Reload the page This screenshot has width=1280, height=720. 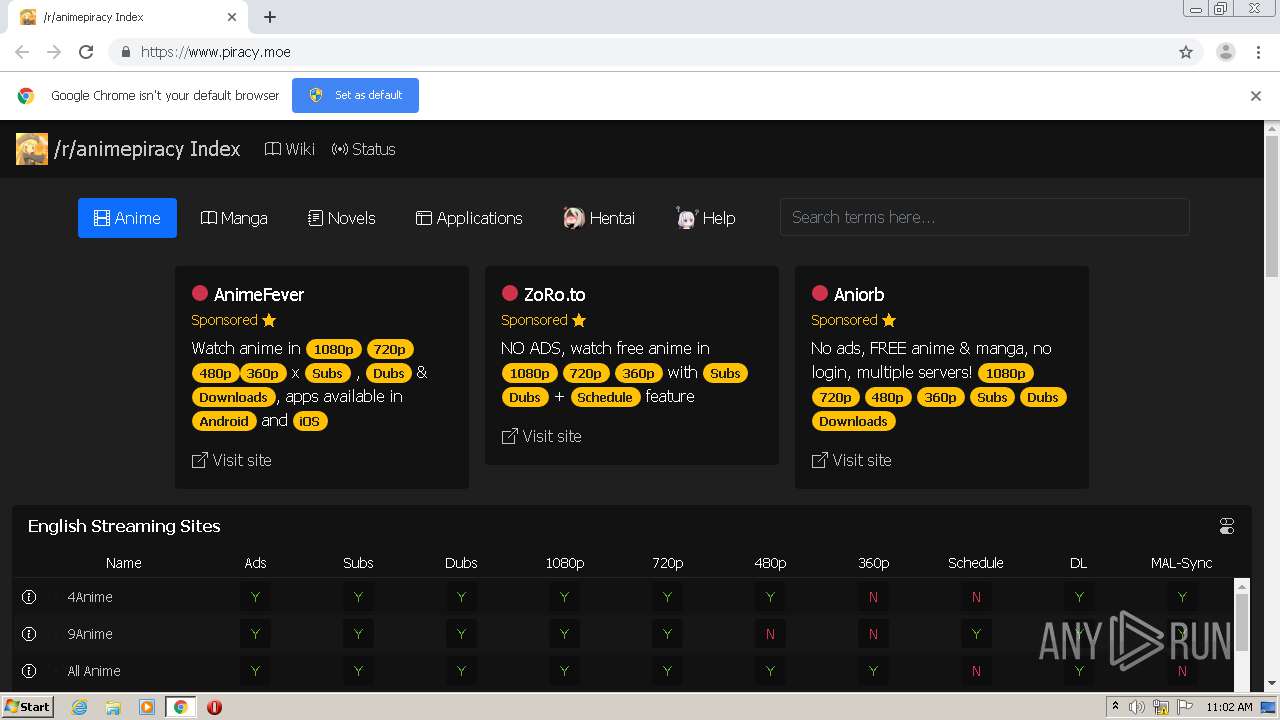[86, 52]
